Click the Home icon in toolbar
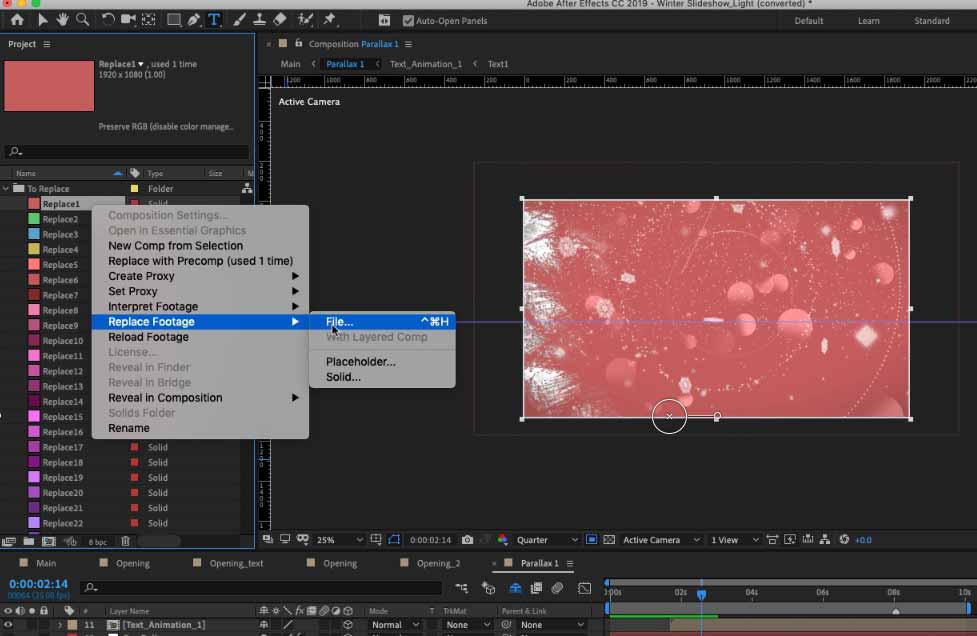 17,20
